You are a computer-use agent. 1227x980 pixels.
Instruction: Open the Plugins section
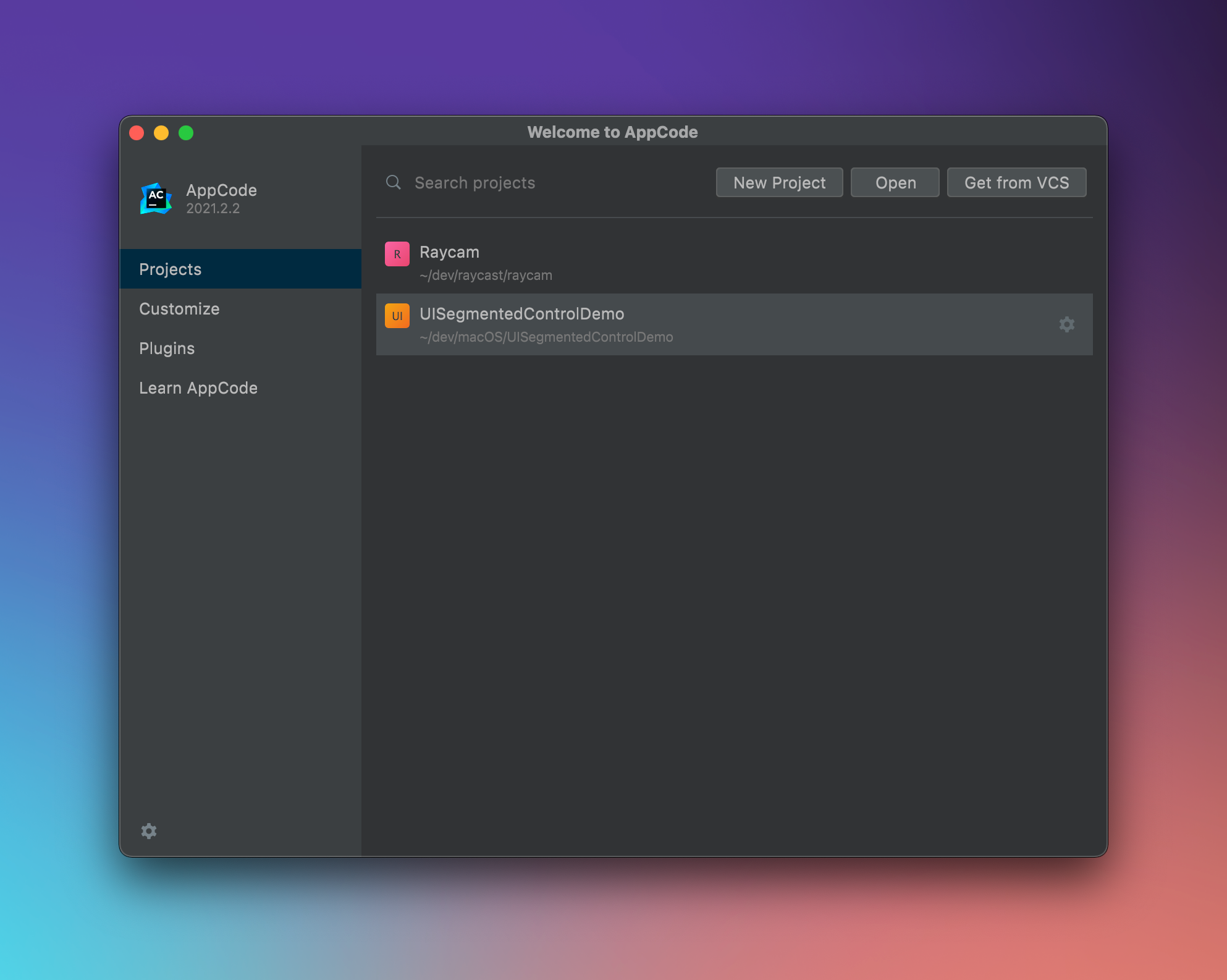click(x=167, y=348)
